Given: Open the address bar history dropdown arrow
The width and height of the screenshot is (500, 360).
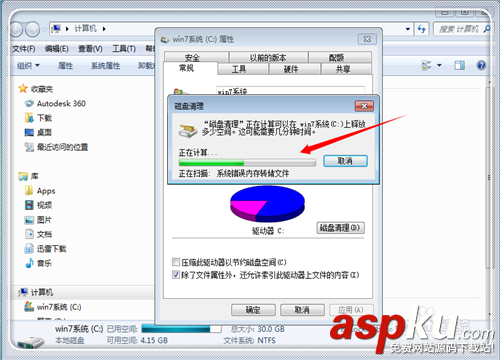Looking at the screenshot, I should tap(408, 29).
